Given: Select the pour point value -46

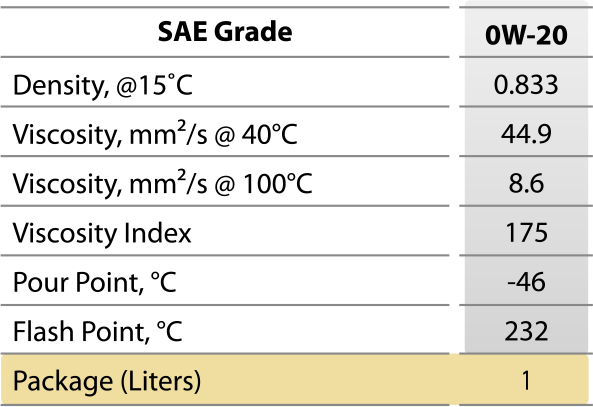Looking at the screenshot, I should click(x=526, y=282).
